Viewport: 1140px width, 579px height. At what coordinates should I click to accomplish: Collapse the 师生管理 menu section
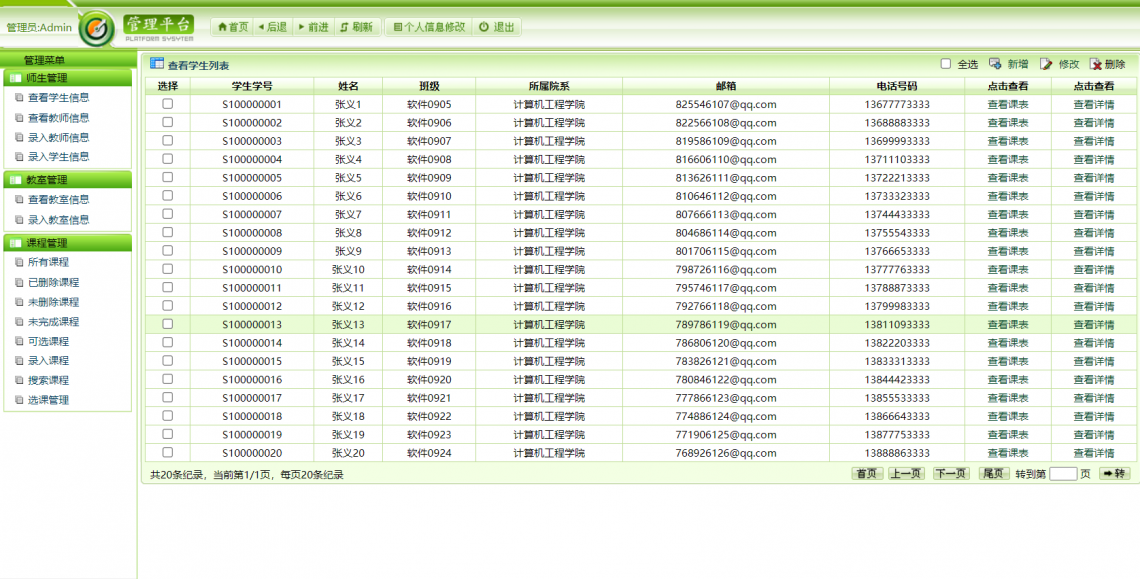click(68, 78)
